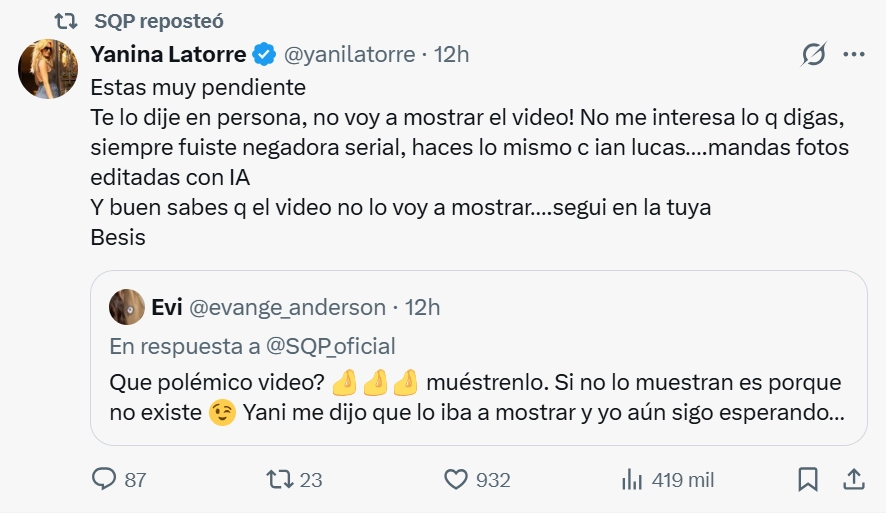This screenshot has height=519, width=886.
Task: Click the SQP reposteó label
Action: pos(159,20)
